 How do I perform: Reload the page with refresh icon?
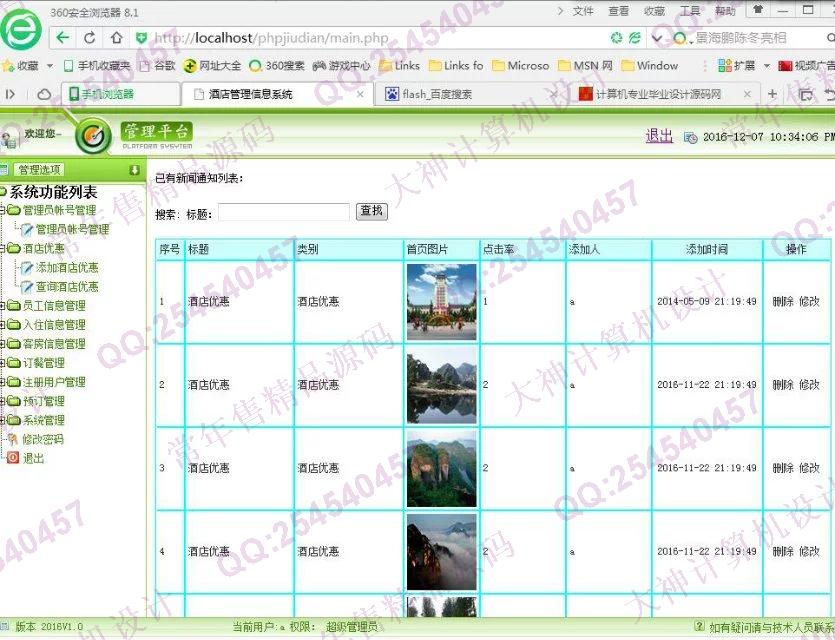coord(89,38)
